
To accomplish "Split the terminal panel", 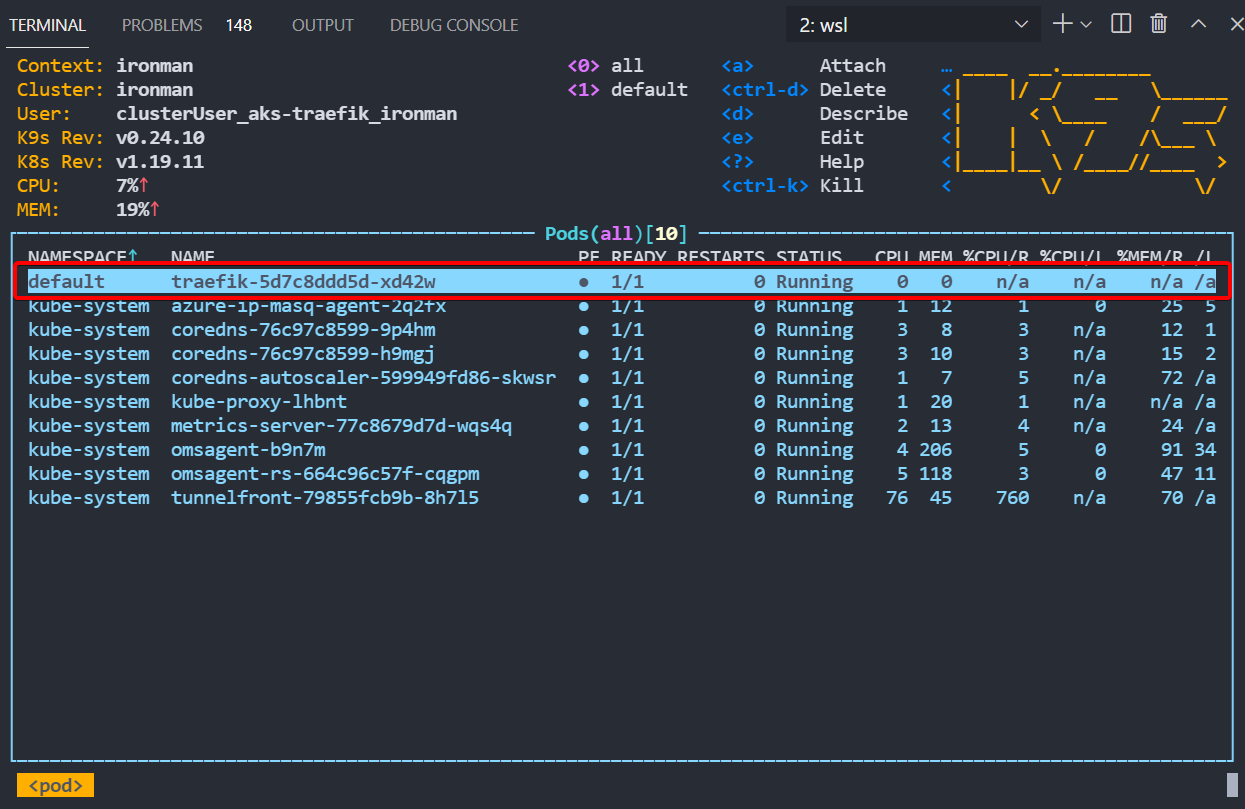I will [x=1121, y=24].
